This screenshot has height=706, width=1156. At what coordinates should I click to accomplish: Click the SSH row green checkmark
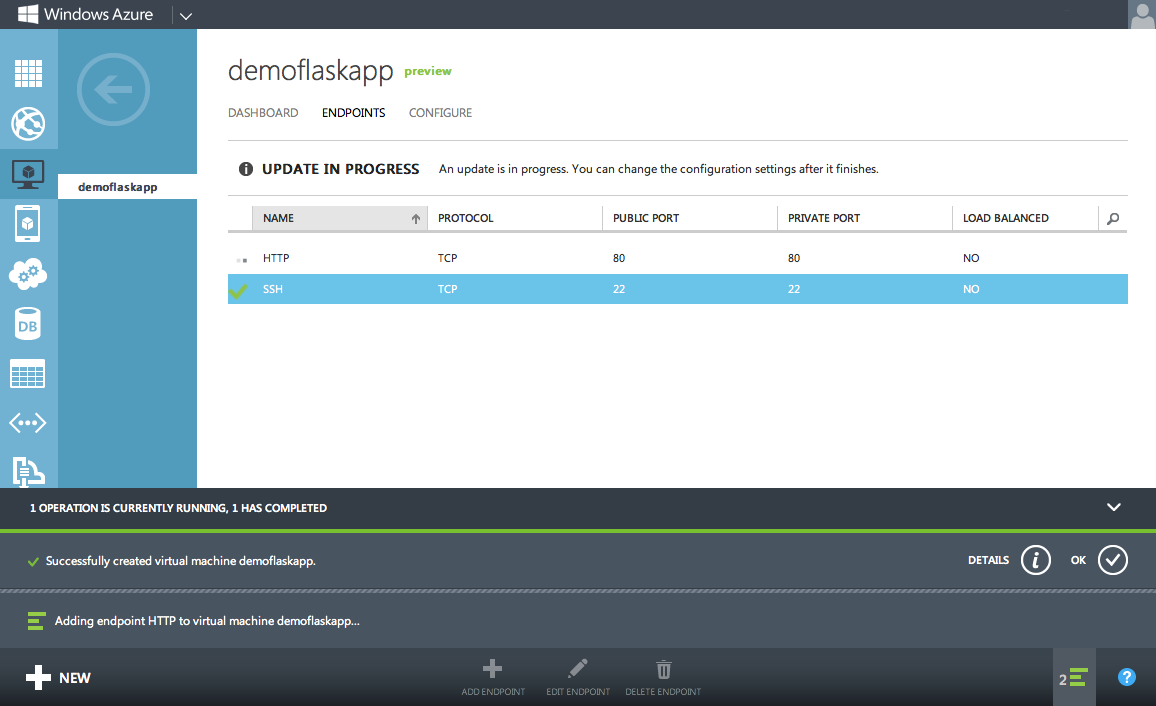(x=238, y=290)
